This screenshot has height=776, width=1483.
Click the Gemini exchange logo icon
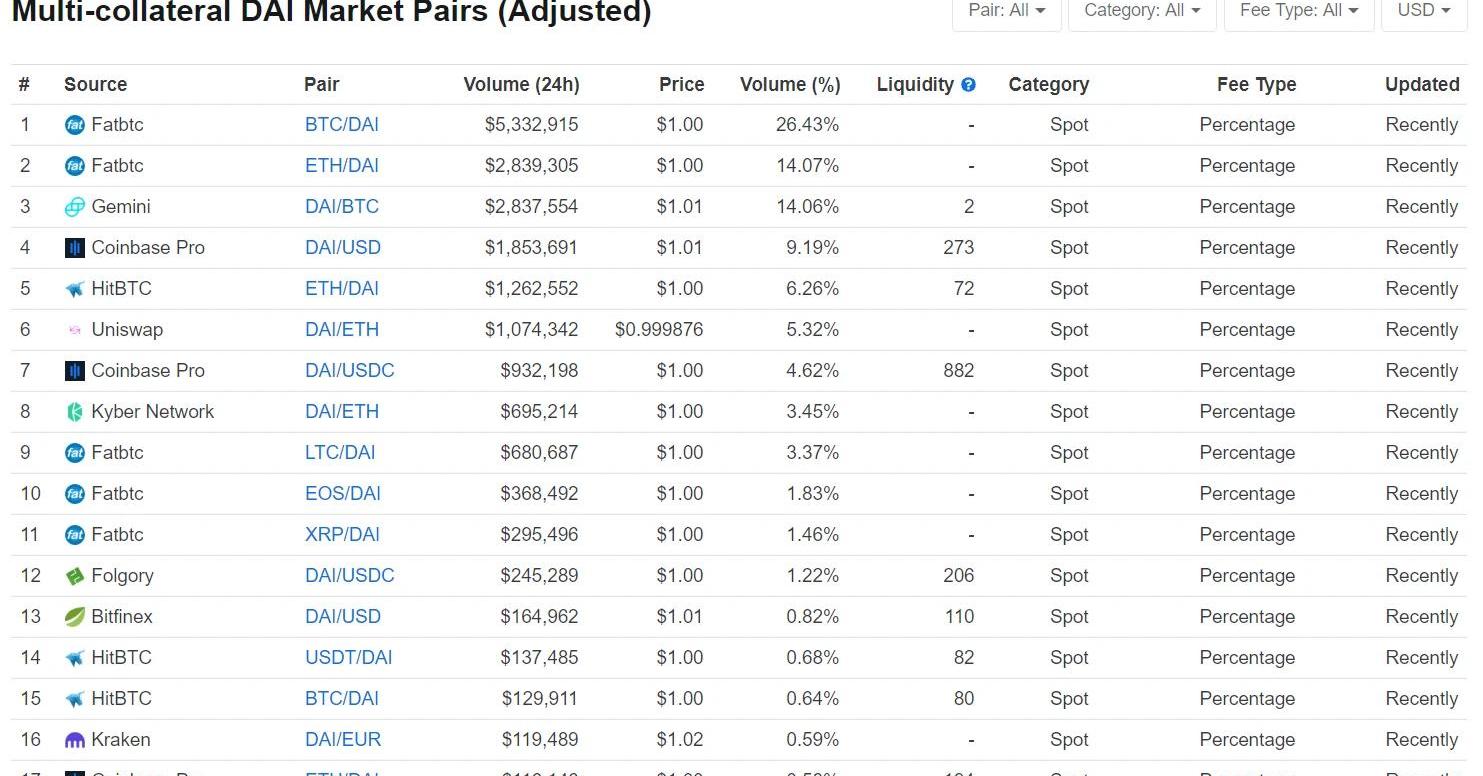(x=75, y=207)
